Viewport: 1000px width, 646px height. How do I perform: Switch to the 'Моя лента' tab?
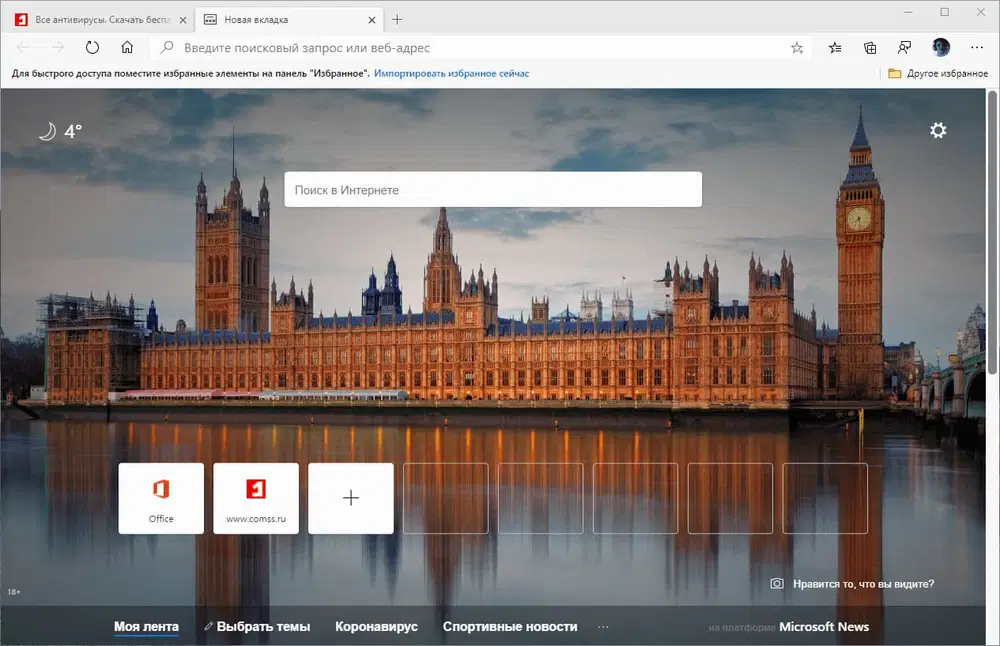[x=146, y=626]
